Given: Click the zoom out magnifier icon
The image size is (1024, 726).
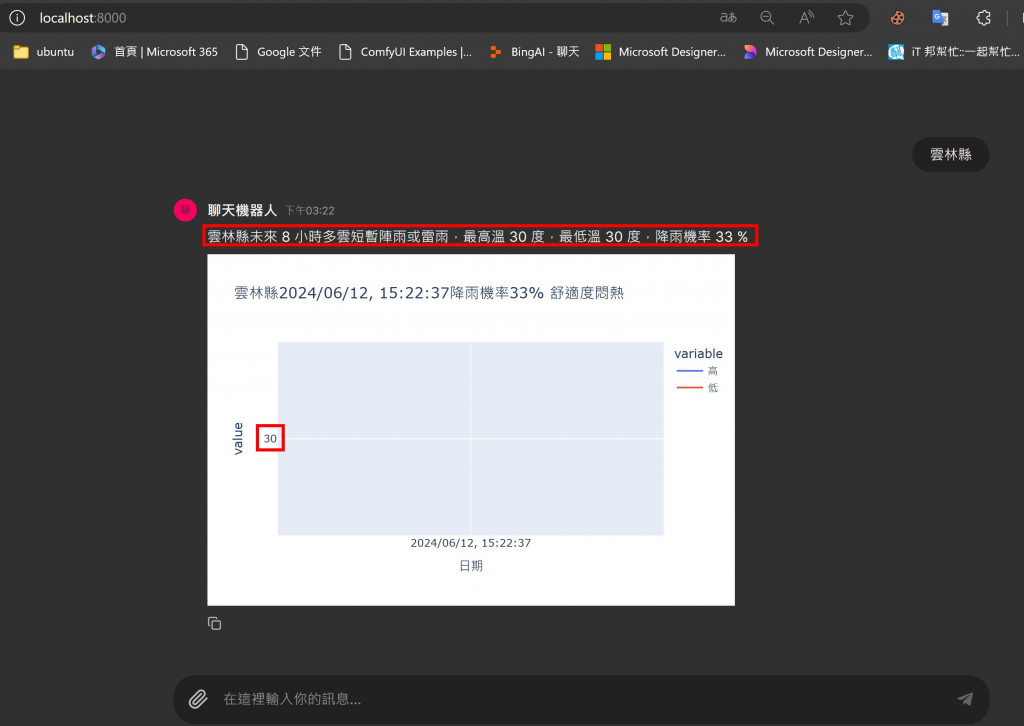Looking at the screenshot, I should tap(767, 18).
